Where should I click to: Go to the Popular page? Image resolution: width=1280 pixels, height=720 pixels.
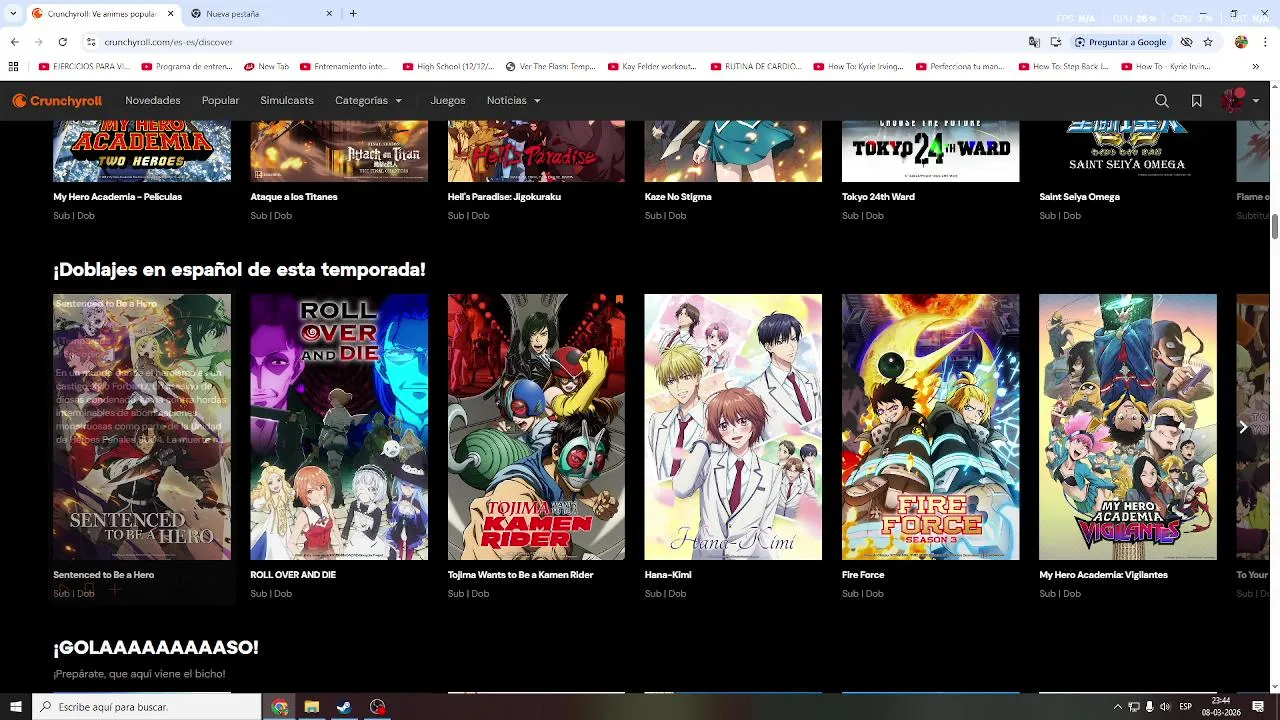220,101
